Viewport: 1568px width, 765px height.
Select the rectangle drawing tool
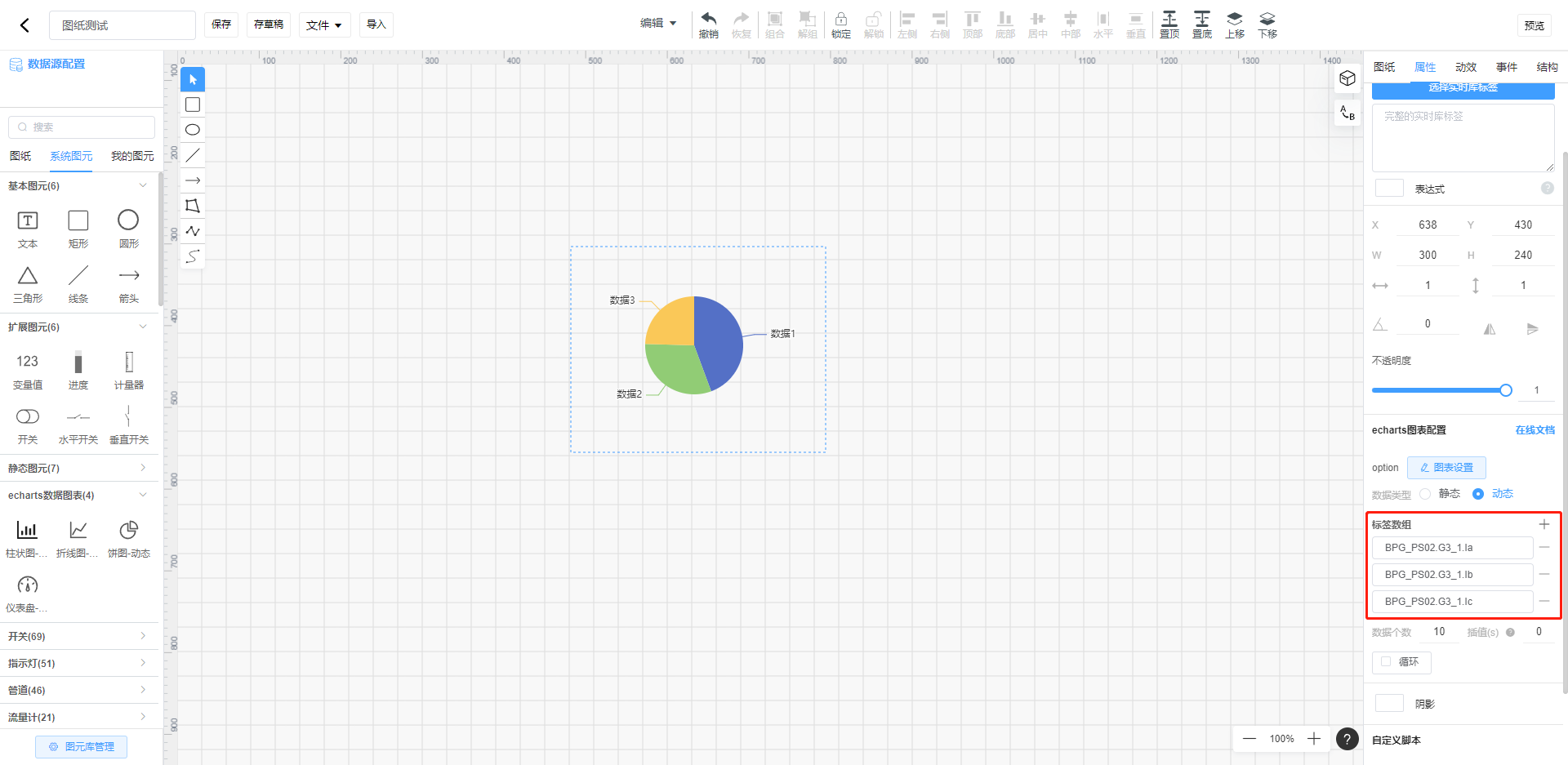coord(193,105)
